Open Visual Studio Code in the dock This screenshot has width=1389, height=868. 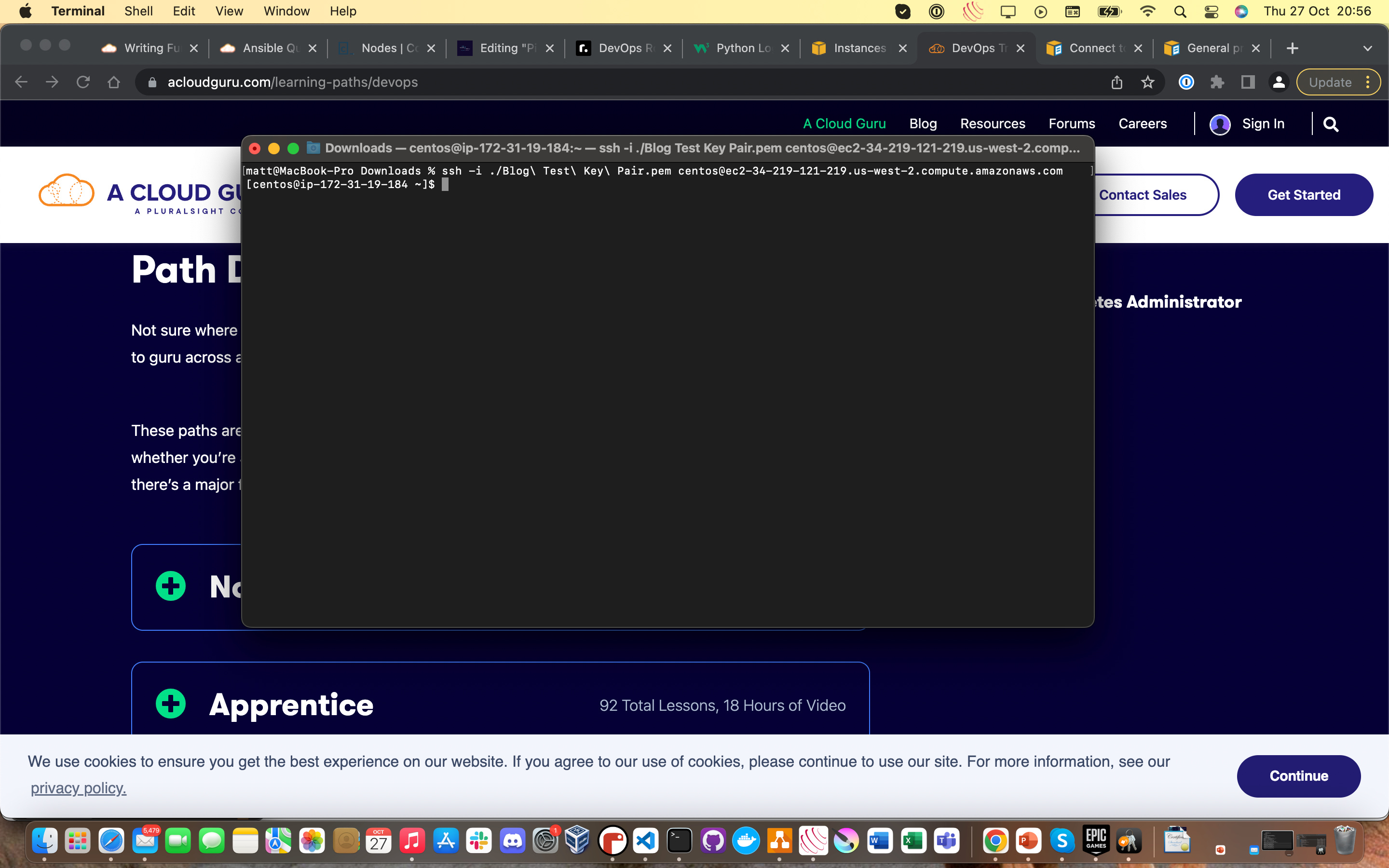coord(646,841)
